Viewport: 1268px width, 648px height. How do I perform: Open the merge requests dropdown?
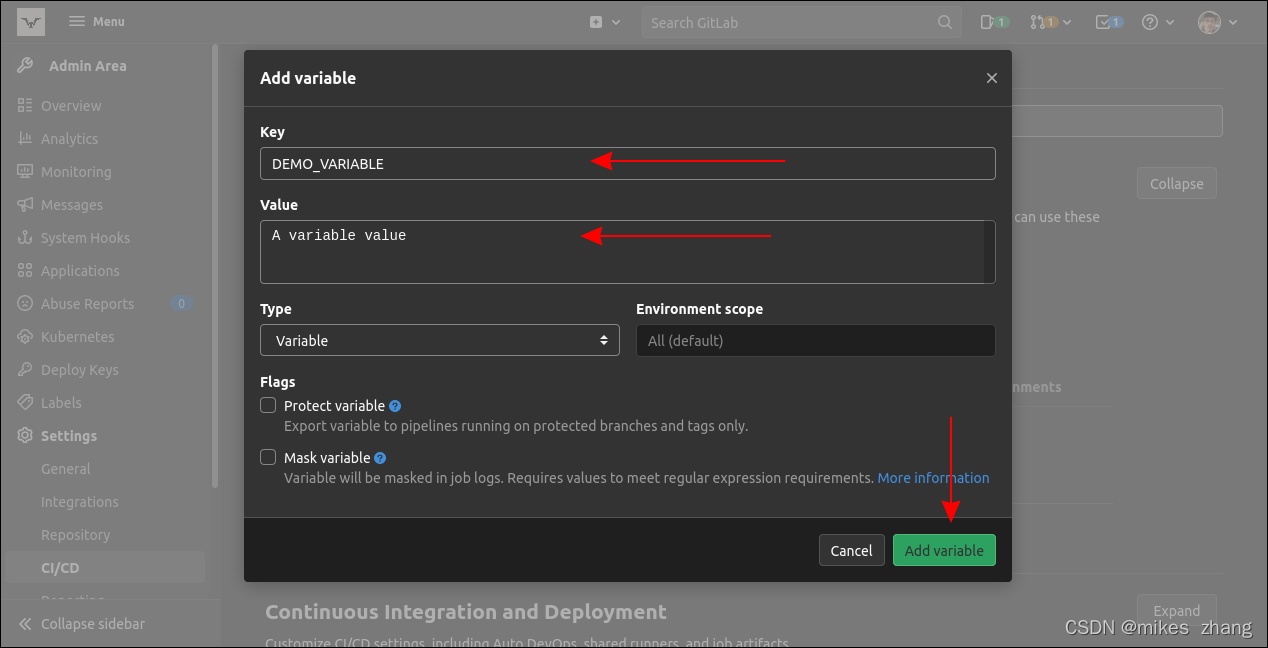click(x=1051, y=22)
